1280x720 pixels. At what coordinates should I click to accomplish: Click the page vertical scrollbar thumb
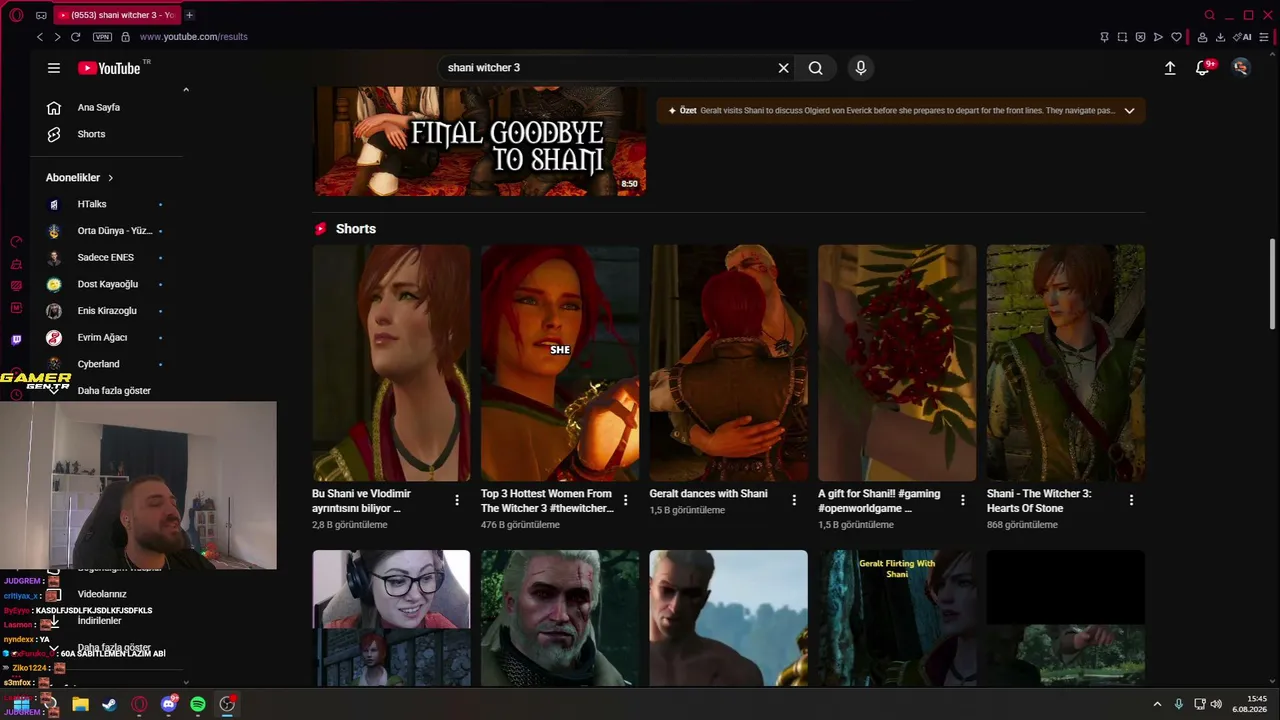click(1272, 283)
